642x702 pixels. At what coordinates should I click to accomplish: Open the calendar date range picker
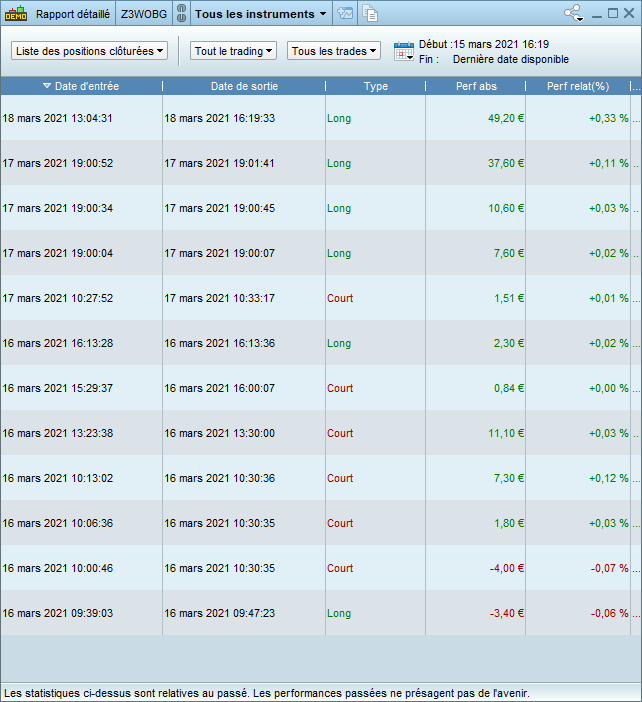pos(404,51)
